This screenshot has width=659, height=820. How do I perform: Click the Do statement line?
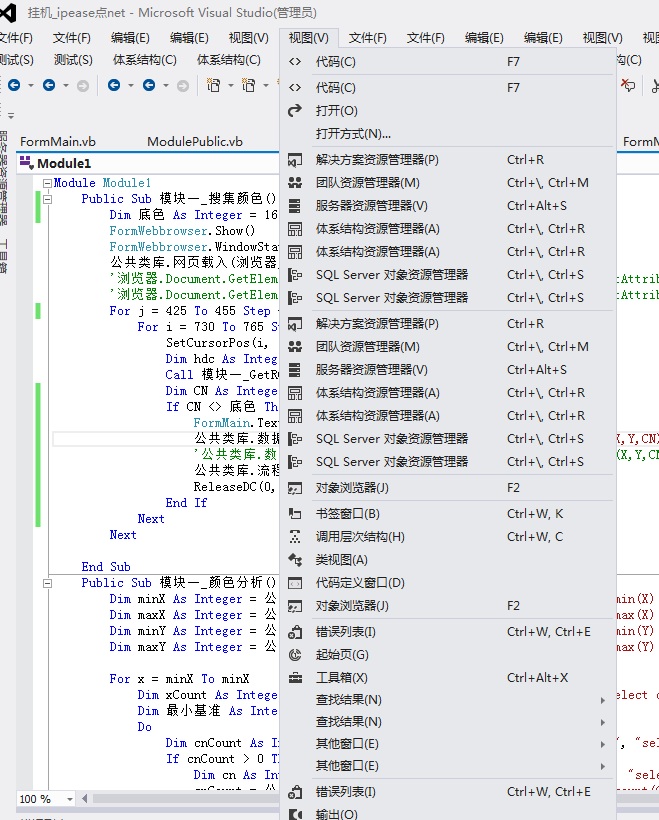pyautogui.click(x=145, y=727)
